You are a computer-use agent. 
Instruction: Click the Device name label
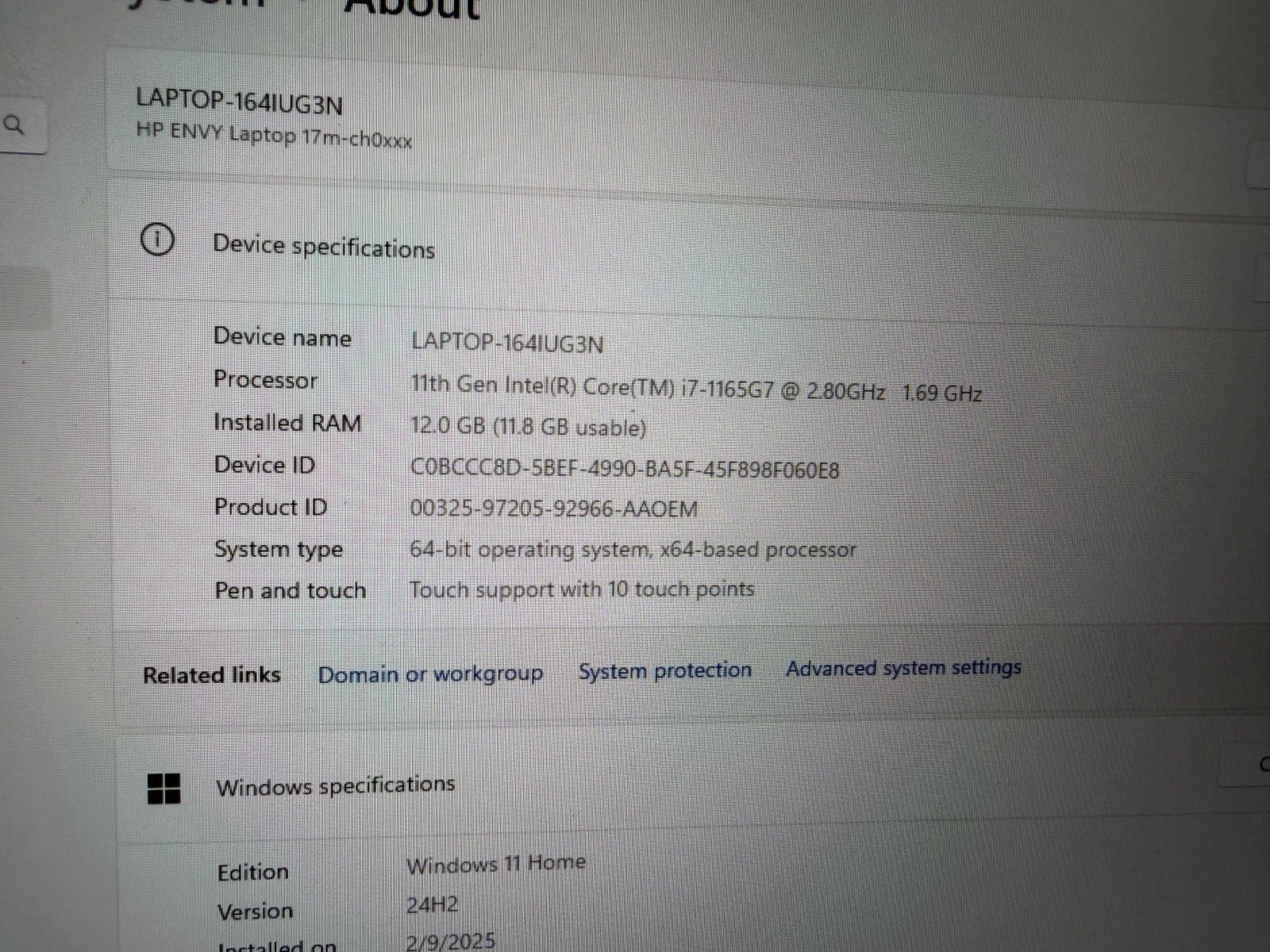(283, 337)
